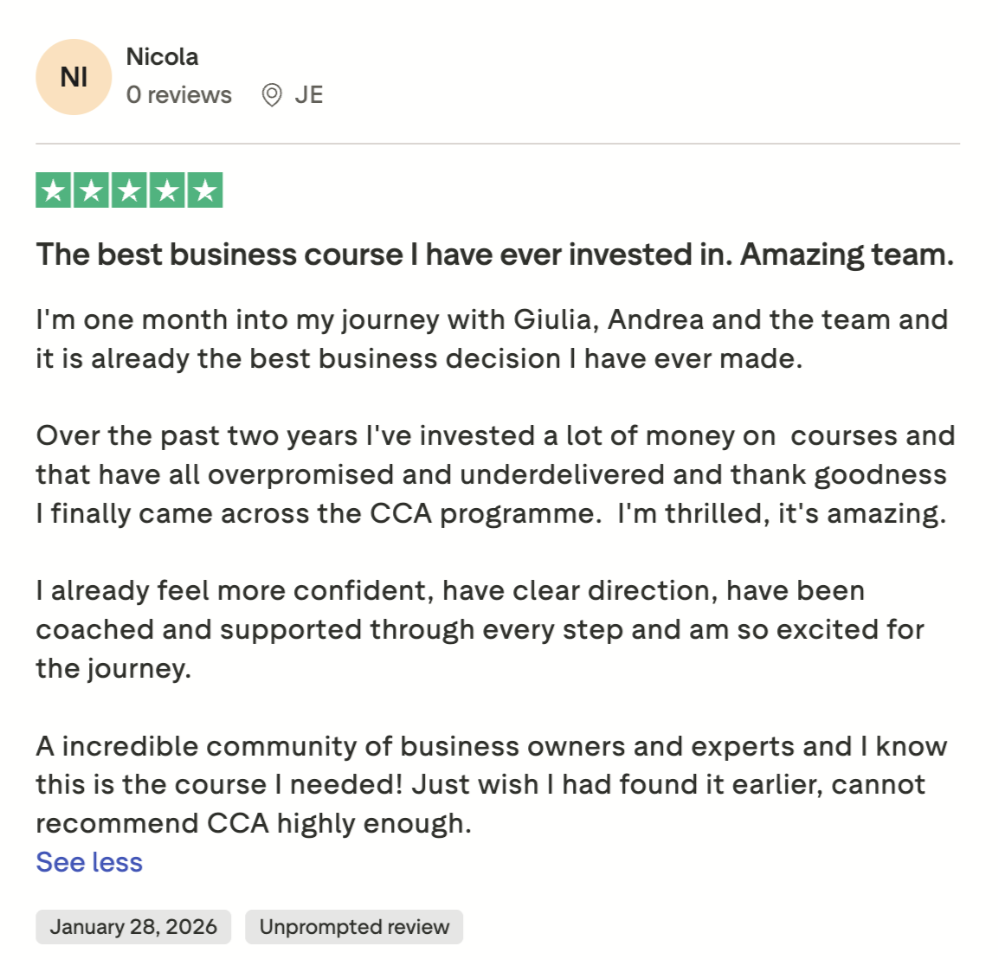
Task: Open the review title heading
Action: coord(495,255)
